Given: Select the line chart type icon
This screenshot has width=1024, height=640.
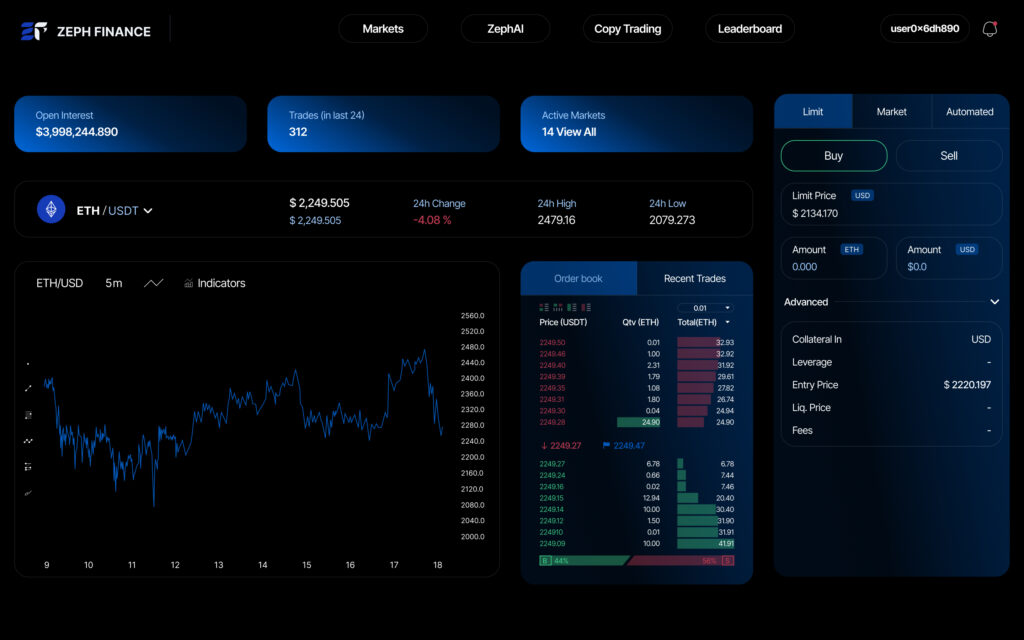Looking at the screenshot, I should [x=153, y=283].
